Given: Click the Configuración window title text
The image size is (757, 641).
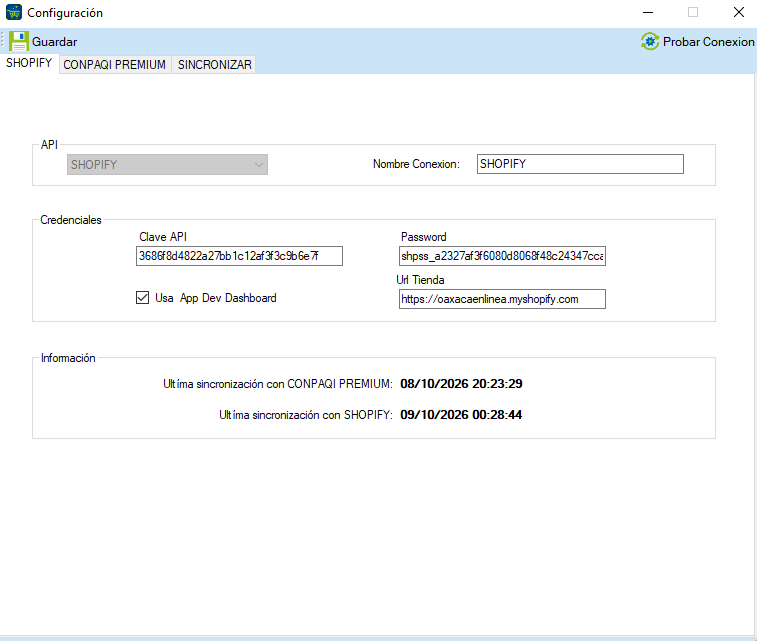Looking at the screenshot, I should 65,13.
